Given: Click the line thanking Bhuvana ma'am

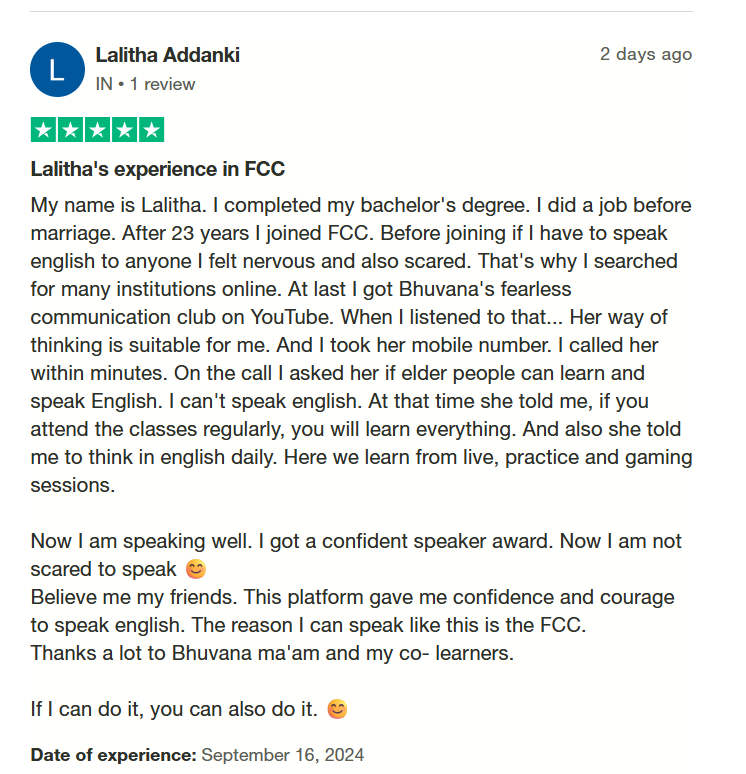Looking at the screenshot, I should pos(272,653).
